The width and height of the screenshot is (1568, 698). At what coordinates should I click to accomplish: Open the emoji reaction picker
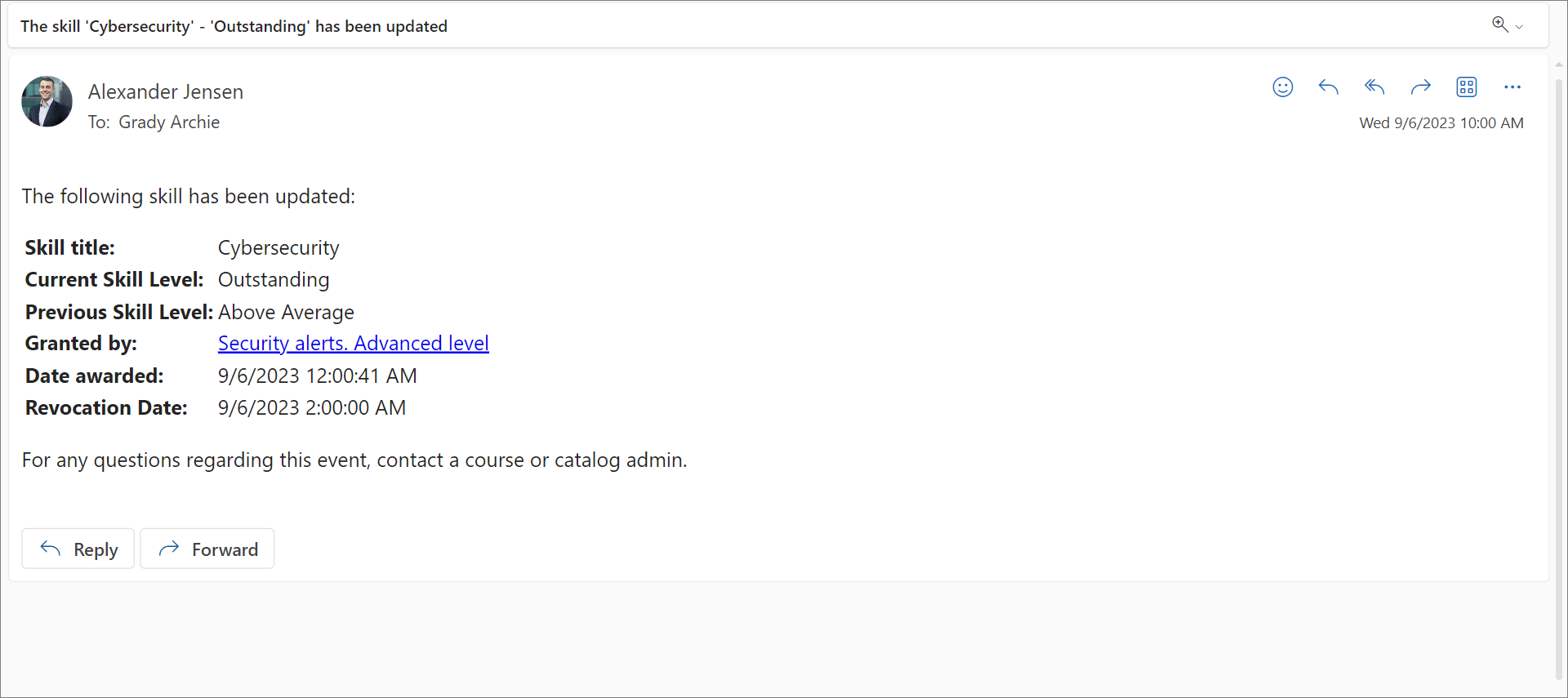pyautogui.click(x=1283, y=87)
